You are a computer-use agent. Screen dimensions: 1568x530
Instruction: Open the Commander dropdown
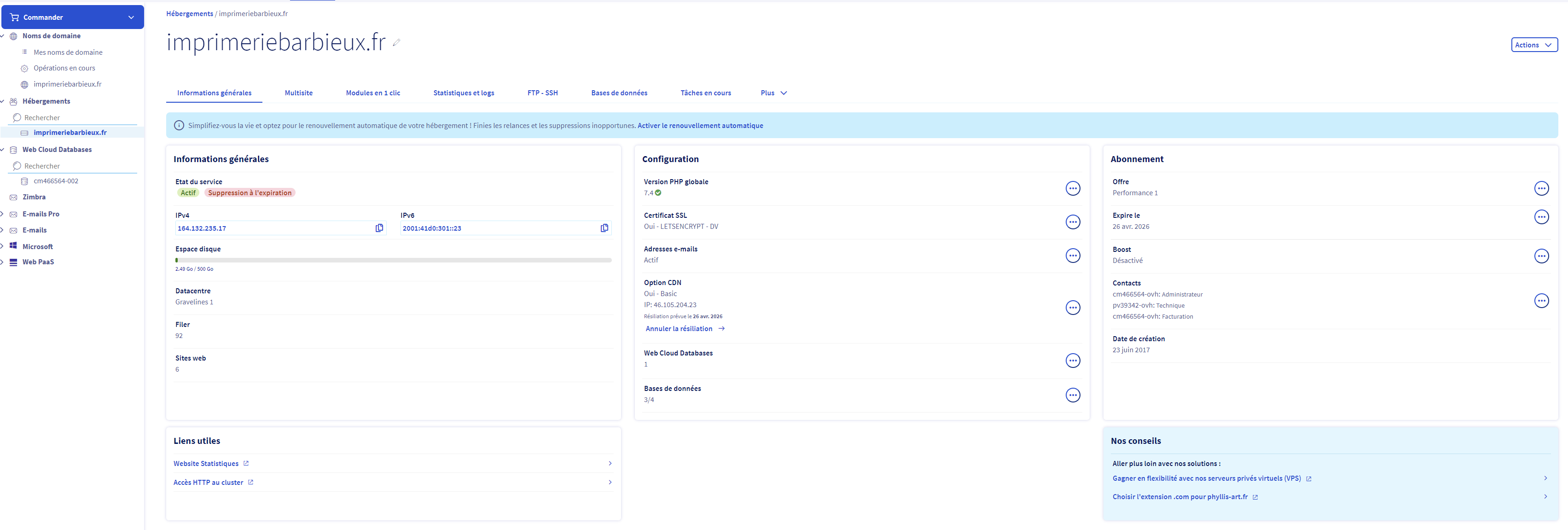point(72,17)
